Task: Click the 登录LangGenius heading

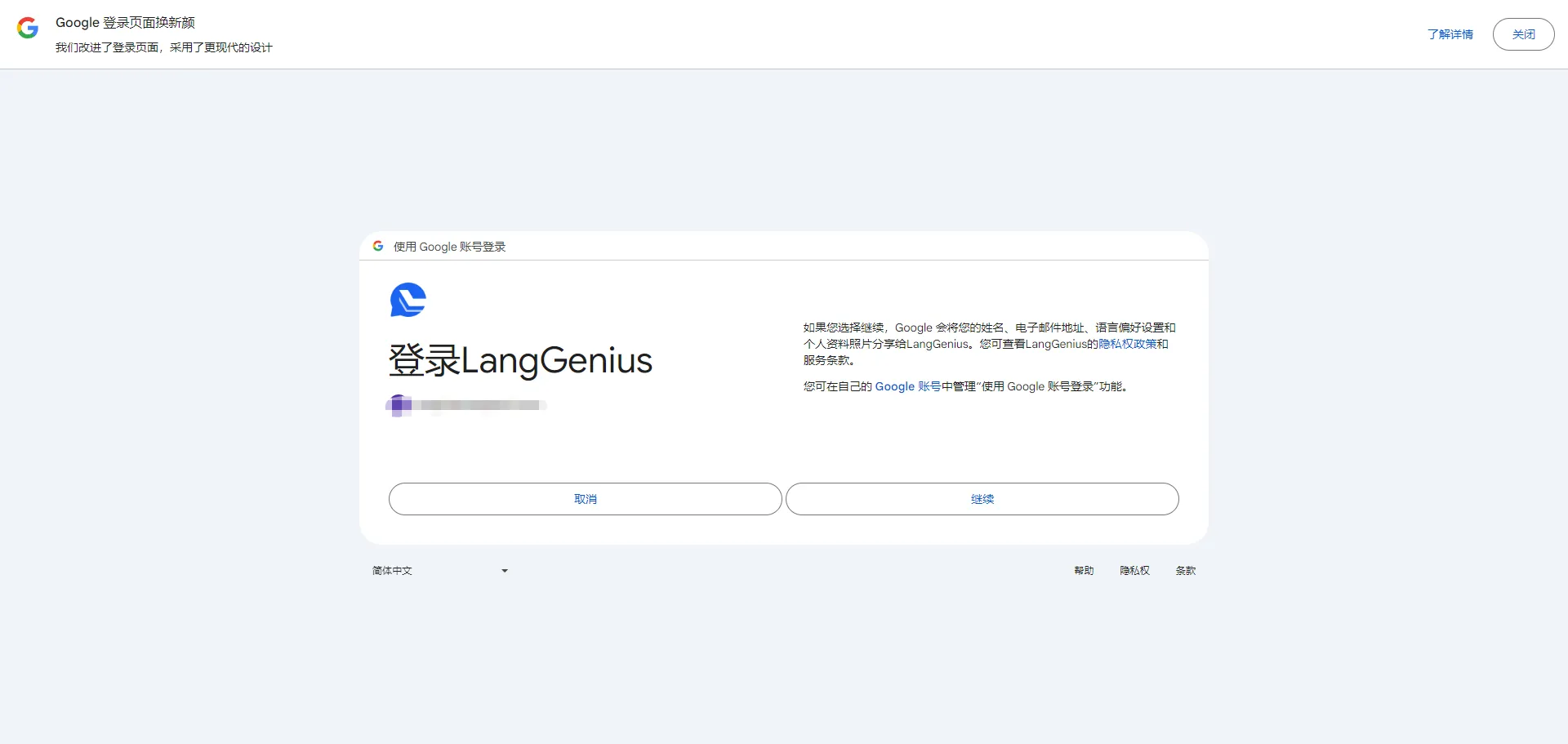Action: pos(520,360)
